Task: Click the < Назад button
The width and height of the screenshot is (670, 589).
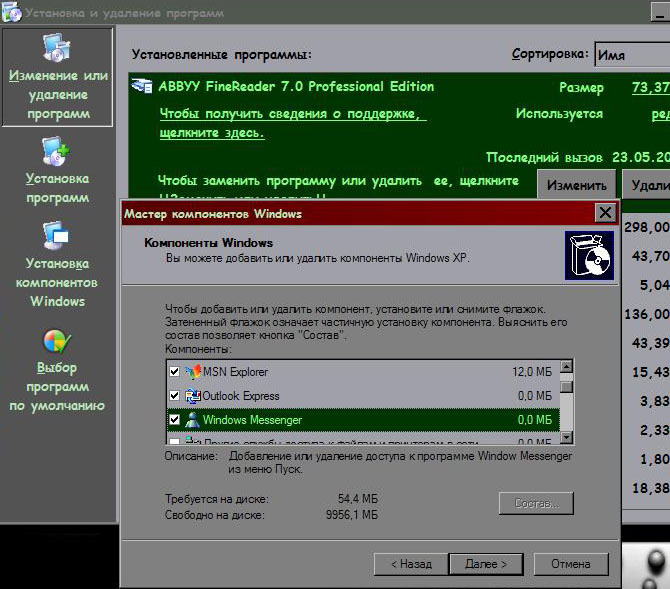Action: click(x=411, y=564)
